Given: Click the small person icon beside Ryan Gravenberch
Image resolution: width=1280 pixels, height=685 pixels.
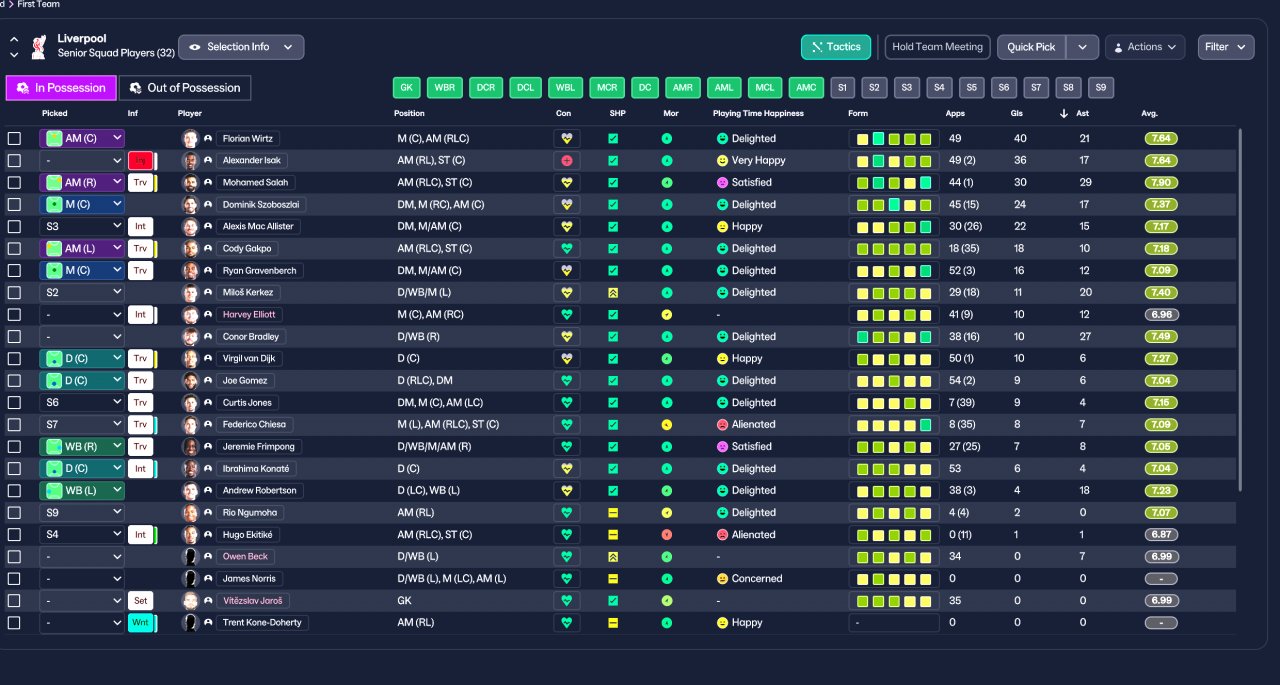Looking at the screenshot, I should click(208, 270).
